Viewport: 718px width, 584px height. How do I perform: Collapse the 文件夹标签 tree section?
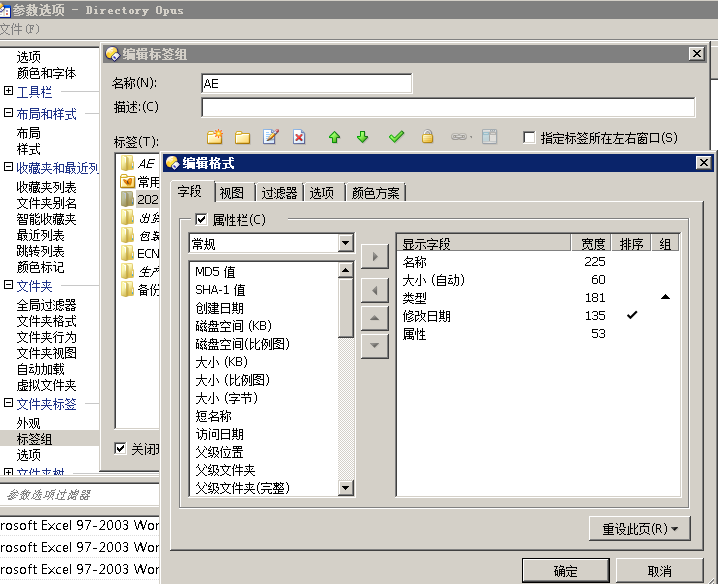click(9, 404)
